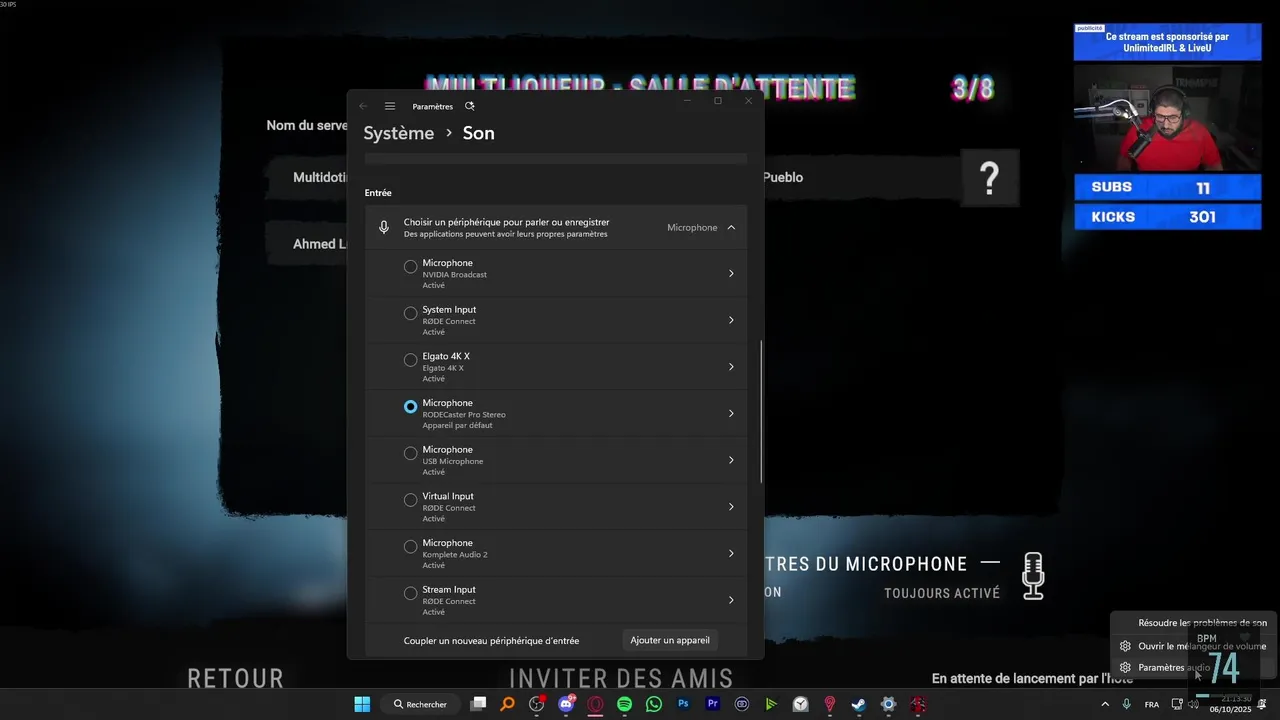The image size is (1280, 720).
Task: Open WhatsApp from the taskbar
Action: [654, 704]
